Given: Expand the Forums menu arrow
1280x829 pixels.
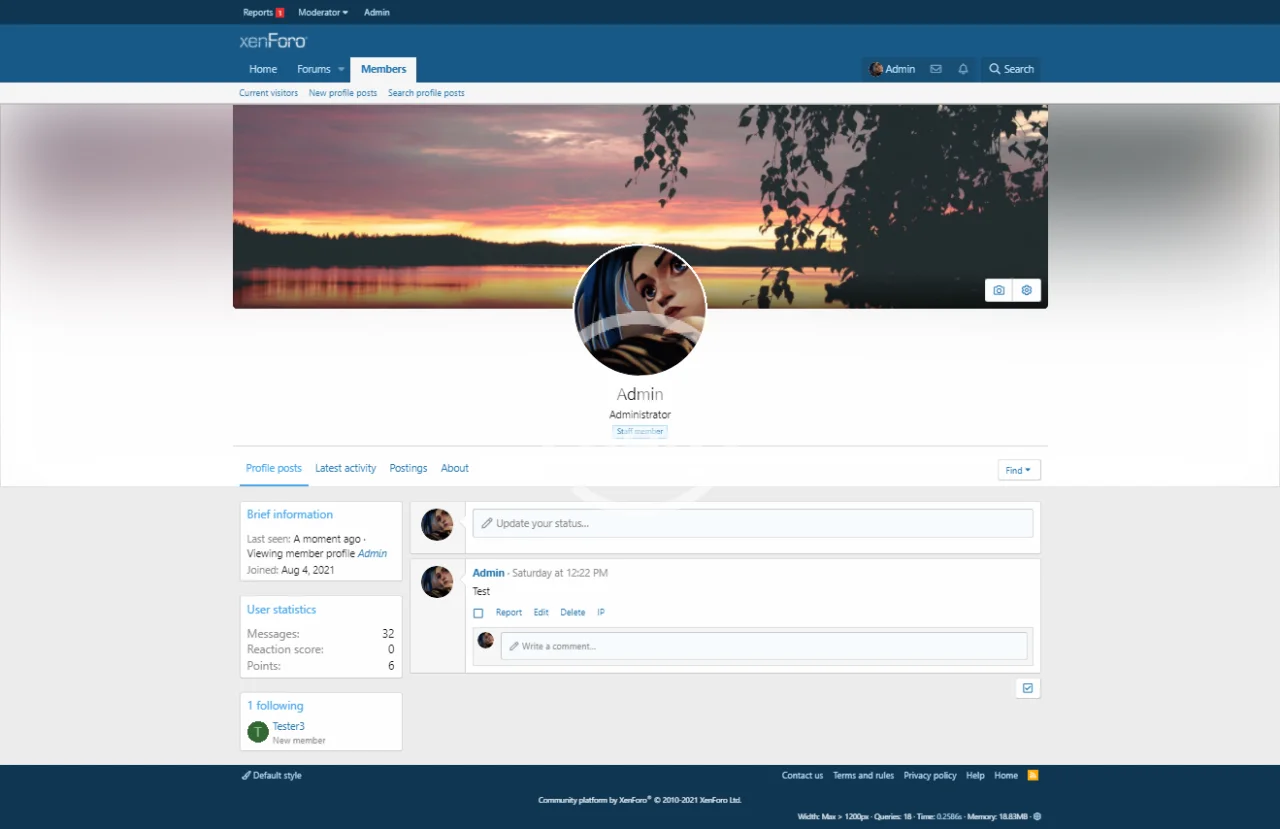Looking at the screenshot, I should [x=341, y=69].
